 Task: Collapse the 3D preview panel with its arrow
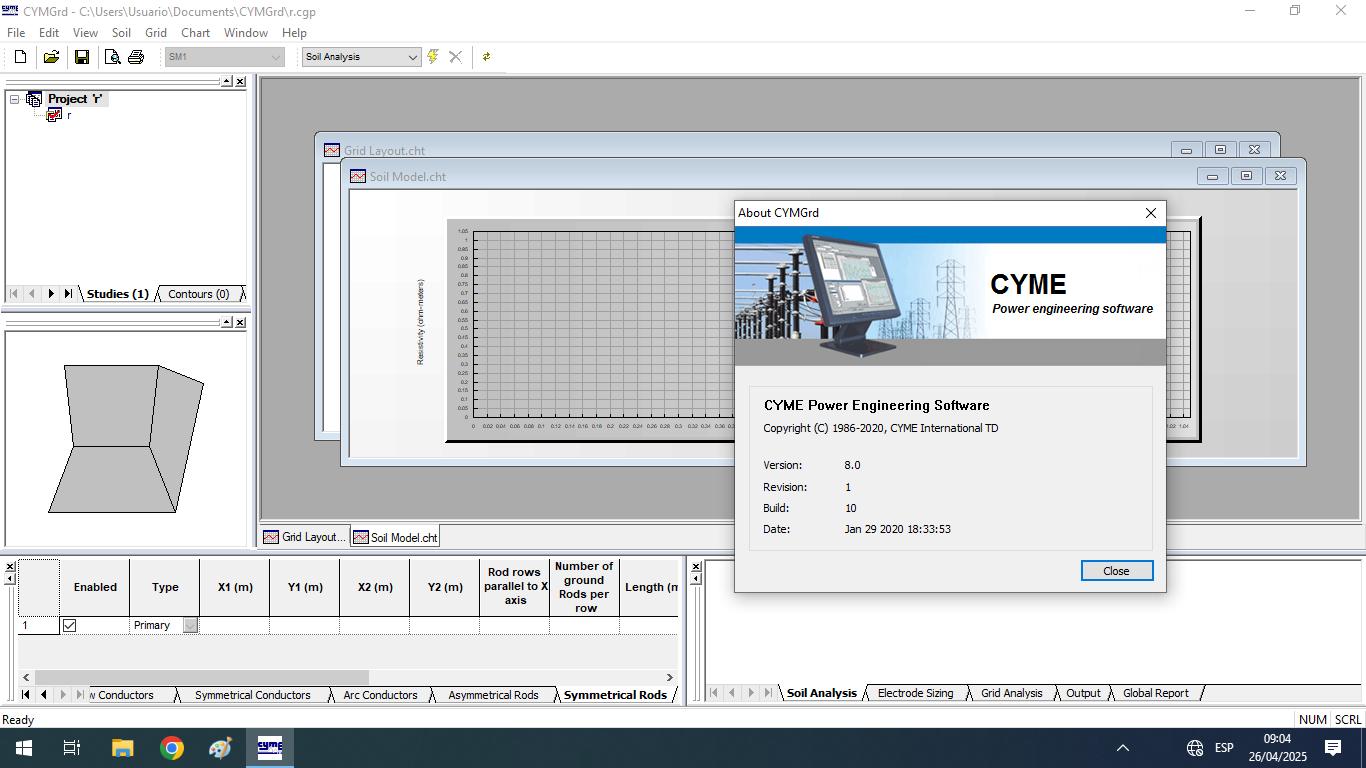coord(226,322)
